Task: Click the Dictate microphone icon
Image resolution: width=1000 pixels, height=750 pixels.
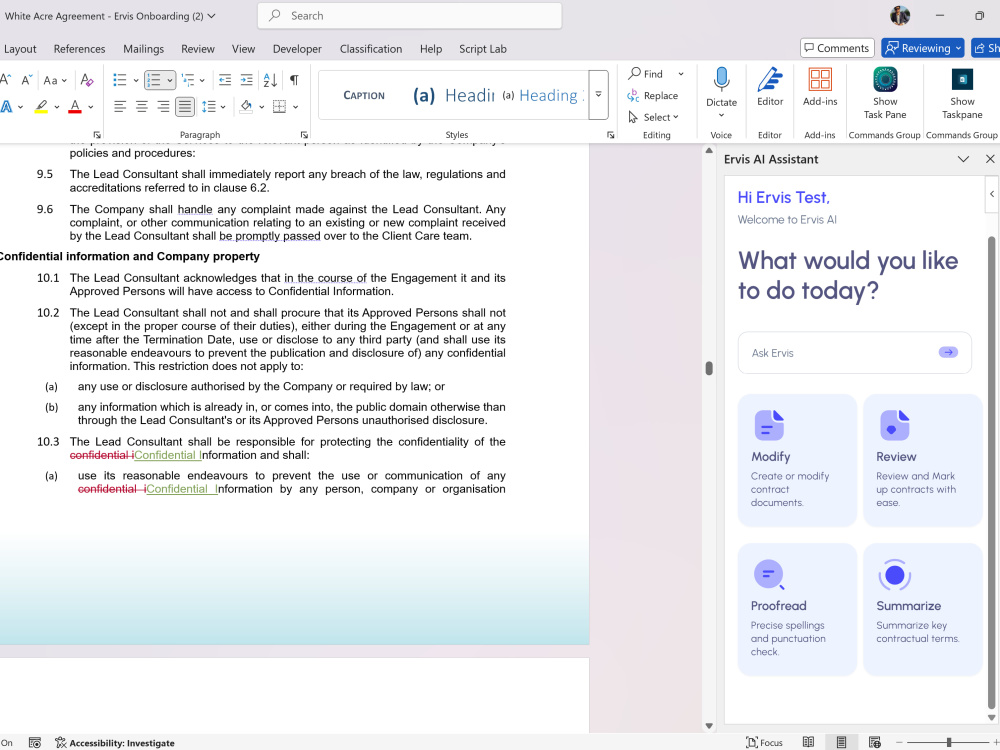Action: click(x=721, y=80)
